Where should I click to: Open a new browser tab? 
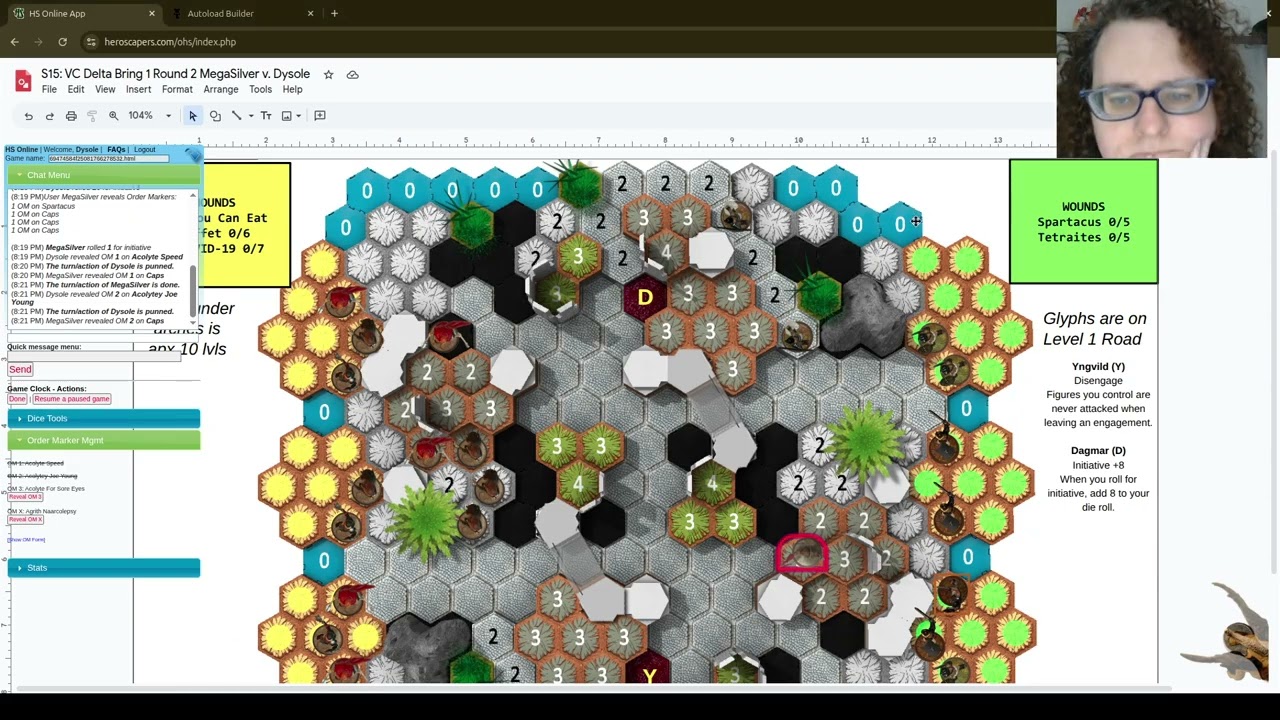334,14
